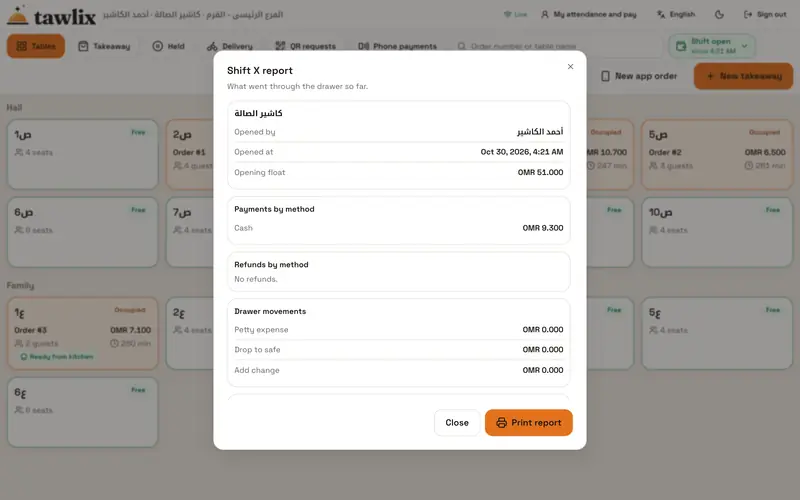Click the Print report button
Image resolution: width=800 pixels, height=500 pixels.
coord(529,422)
